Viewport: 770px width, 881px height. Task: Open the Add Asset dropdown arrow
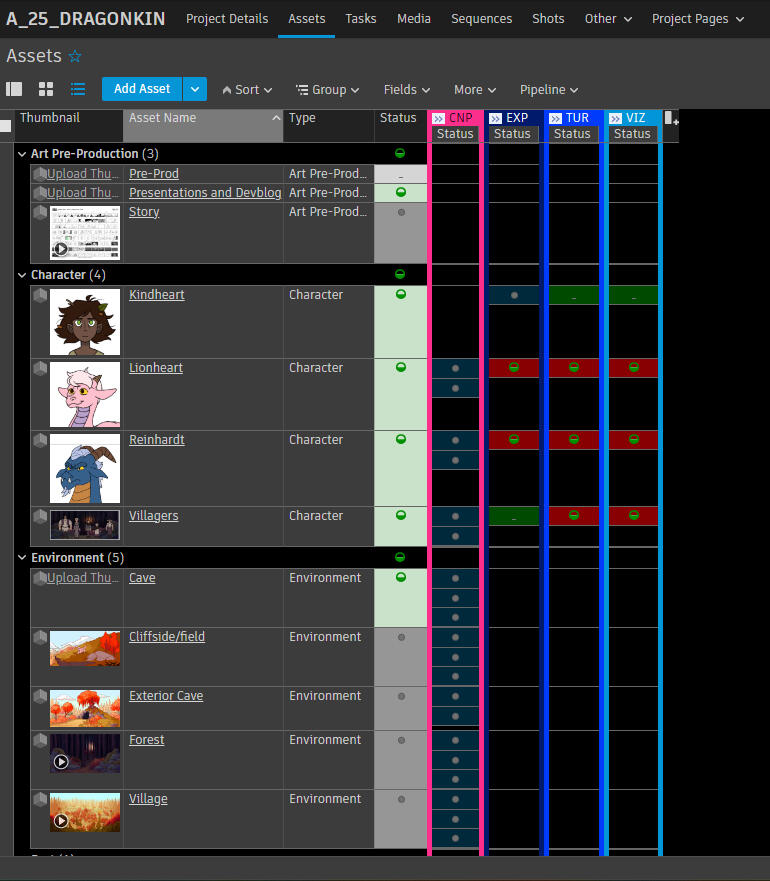[x=195, y=89]
